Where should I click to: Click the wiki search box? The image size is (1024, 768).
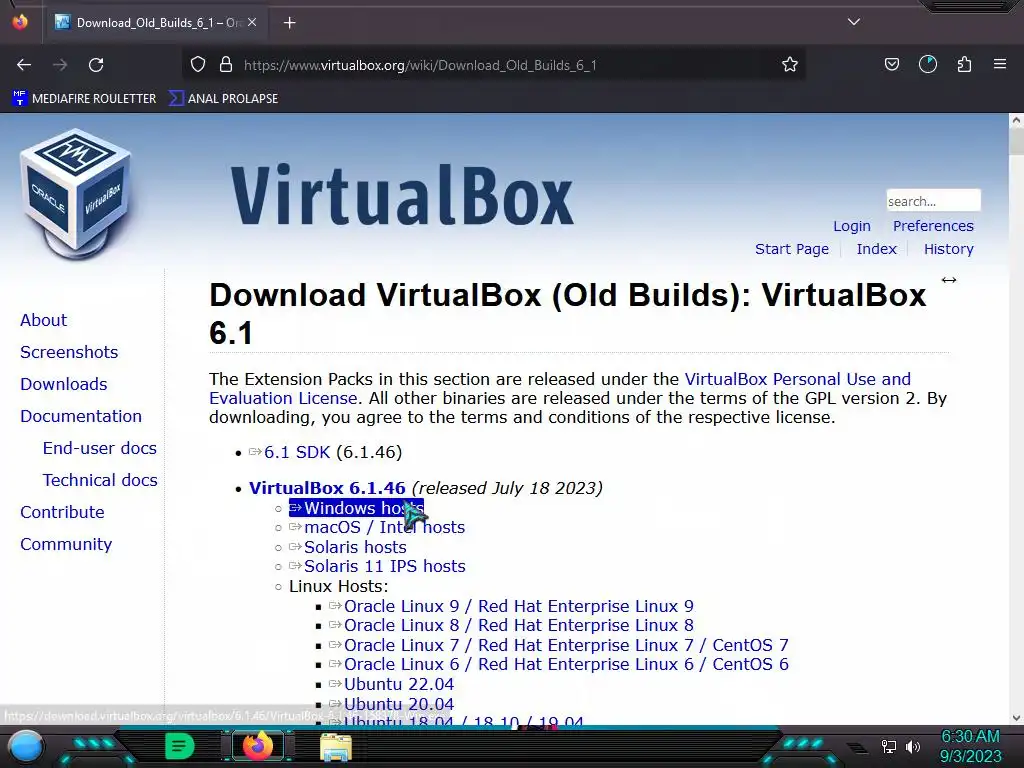coord(933,200)
